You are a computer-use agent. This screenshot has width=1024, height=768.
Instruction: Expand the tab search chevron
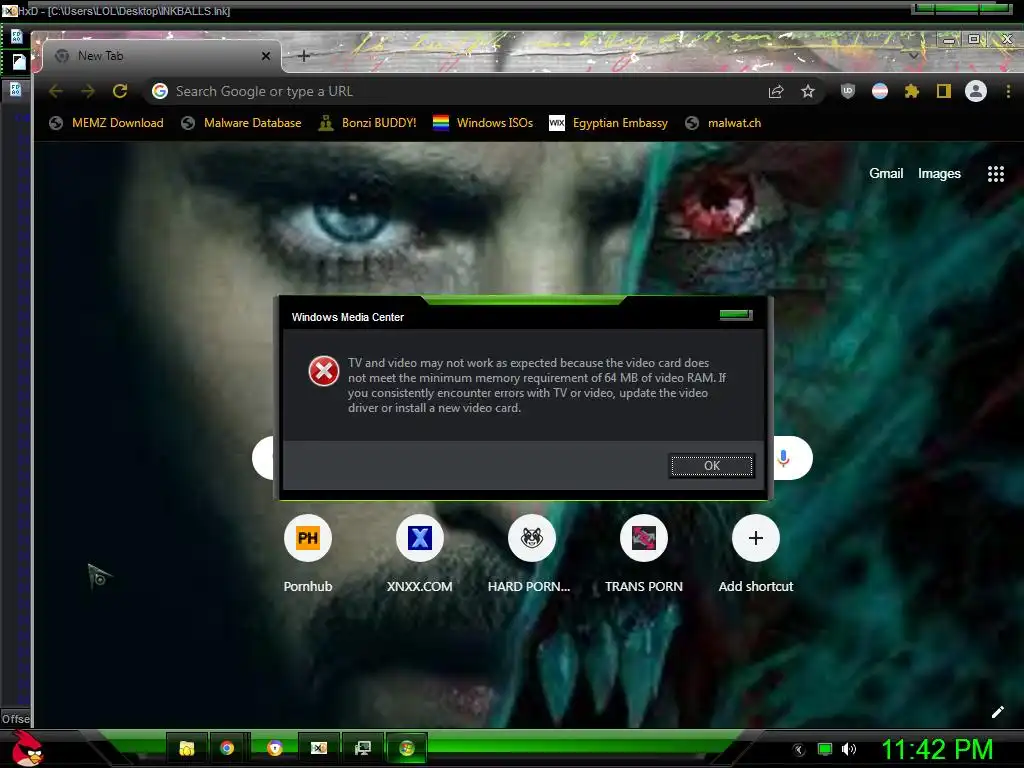coord(914,56)
